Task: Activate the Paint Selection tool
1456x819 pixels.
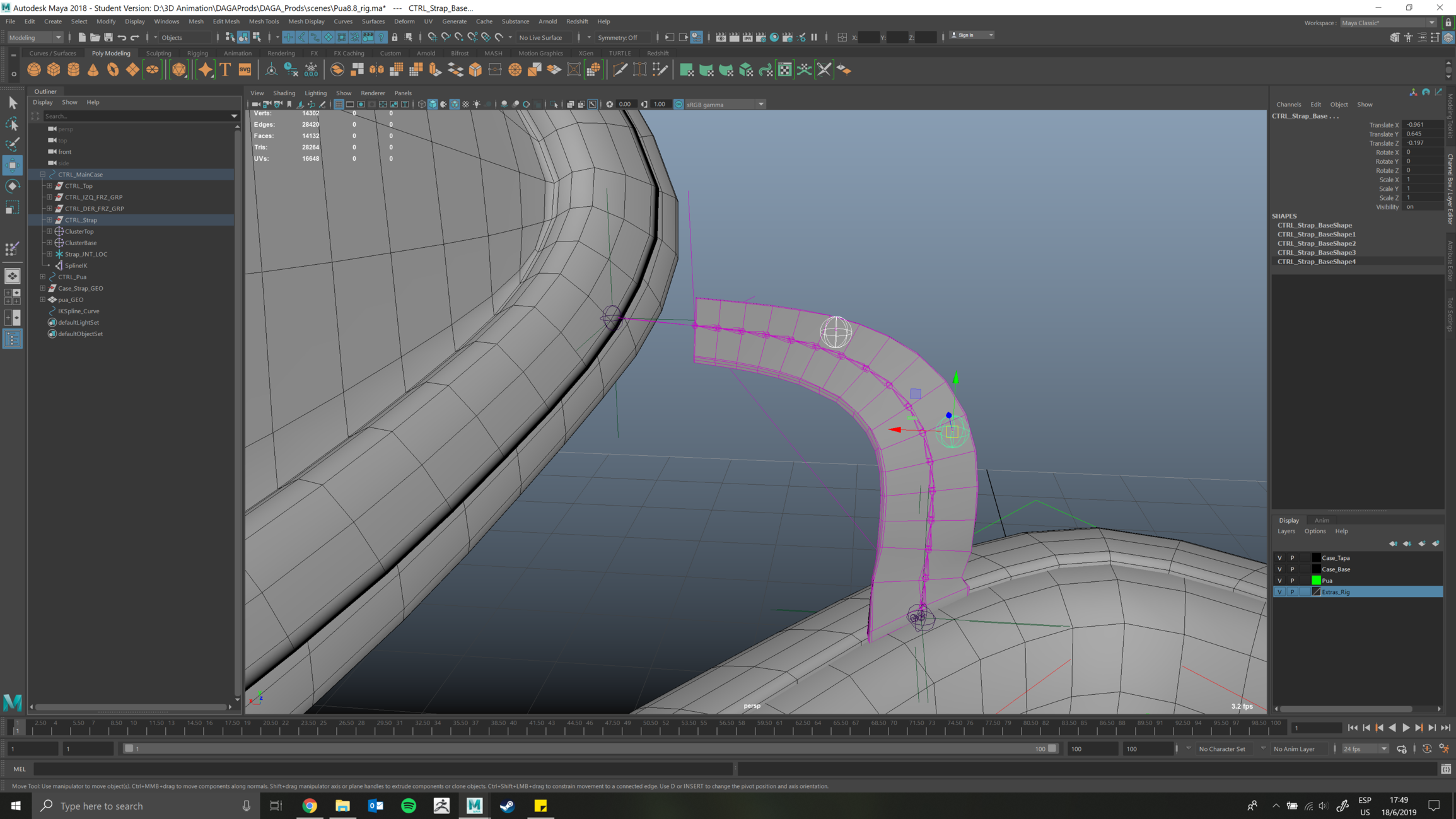Action: pos(13,144)
